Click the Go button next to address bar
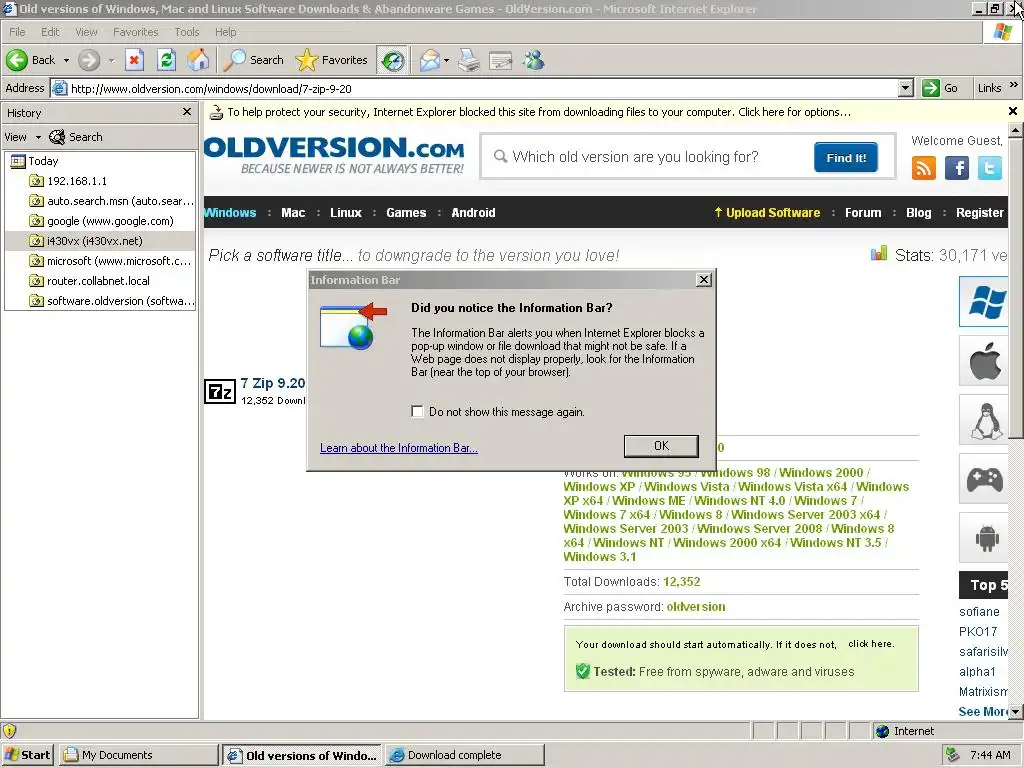The image size is (1024, 768). pyautogui.click(x=940, y=88)
